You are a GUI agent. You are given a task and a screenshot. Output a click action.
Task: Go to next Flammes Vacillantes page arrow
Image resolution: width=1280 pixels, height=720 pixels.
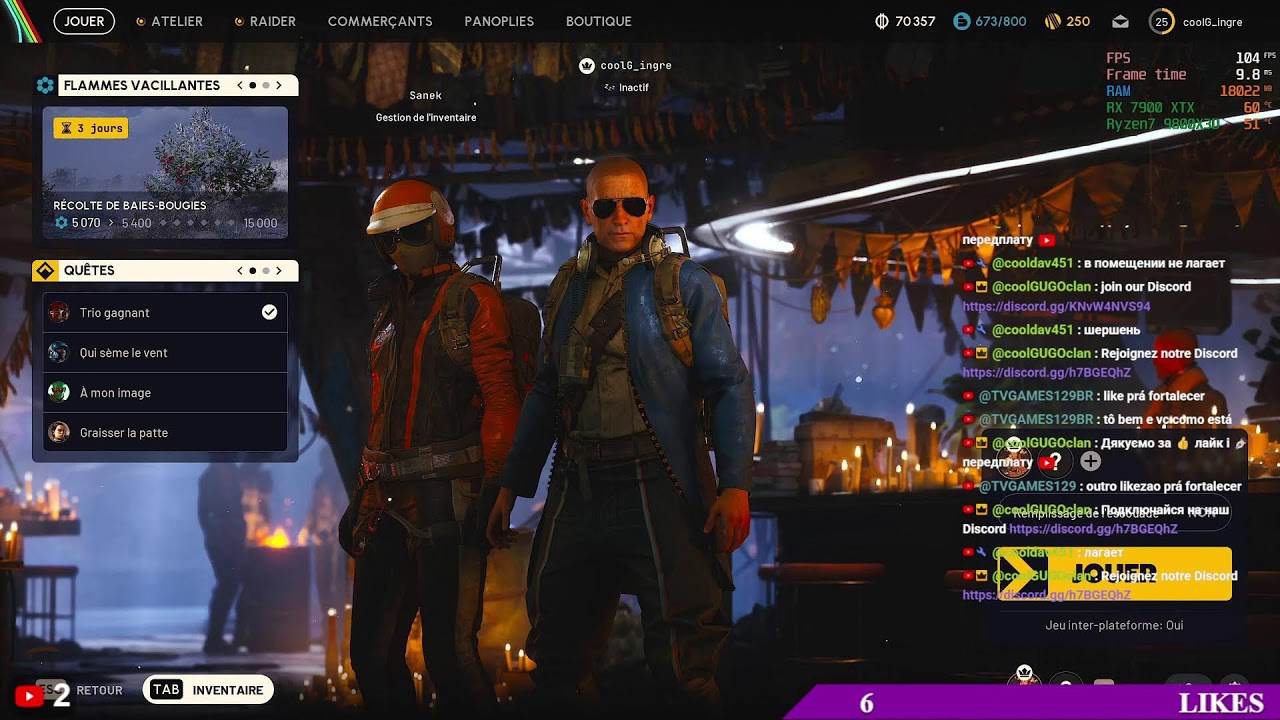279,86
